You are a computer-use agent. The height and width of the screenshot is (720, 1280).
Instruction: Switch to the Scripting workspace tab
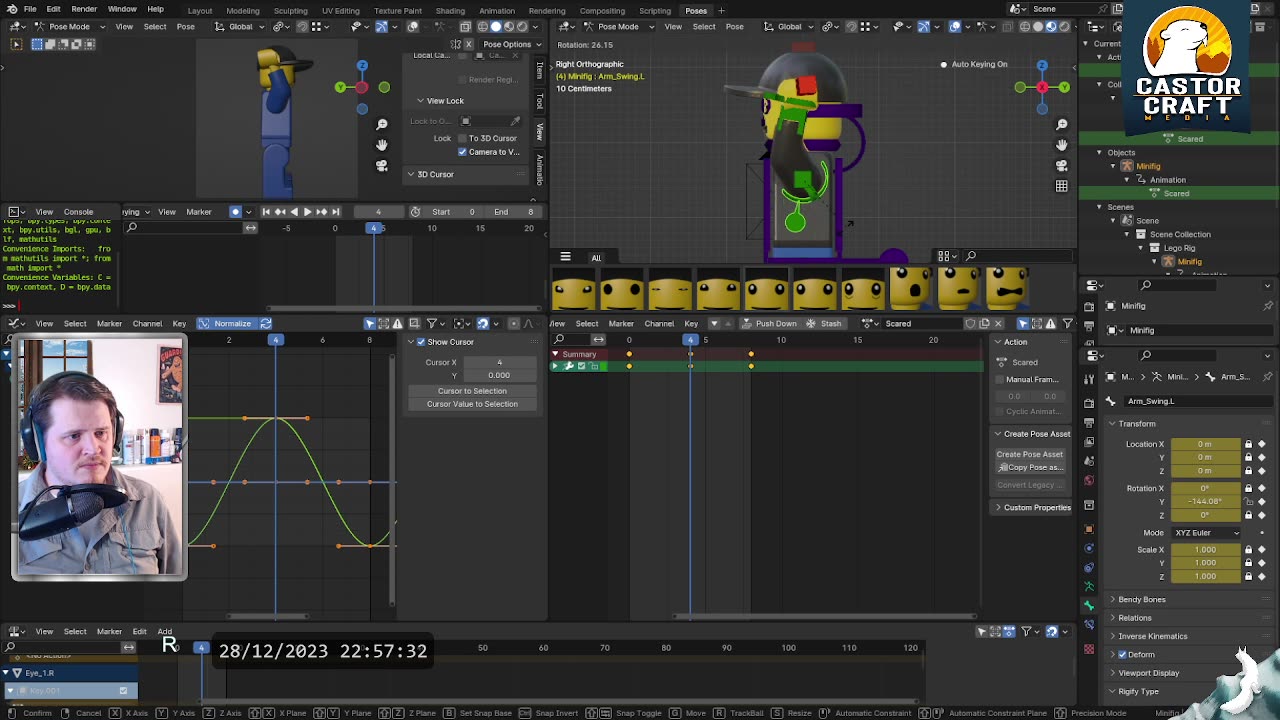655,11
